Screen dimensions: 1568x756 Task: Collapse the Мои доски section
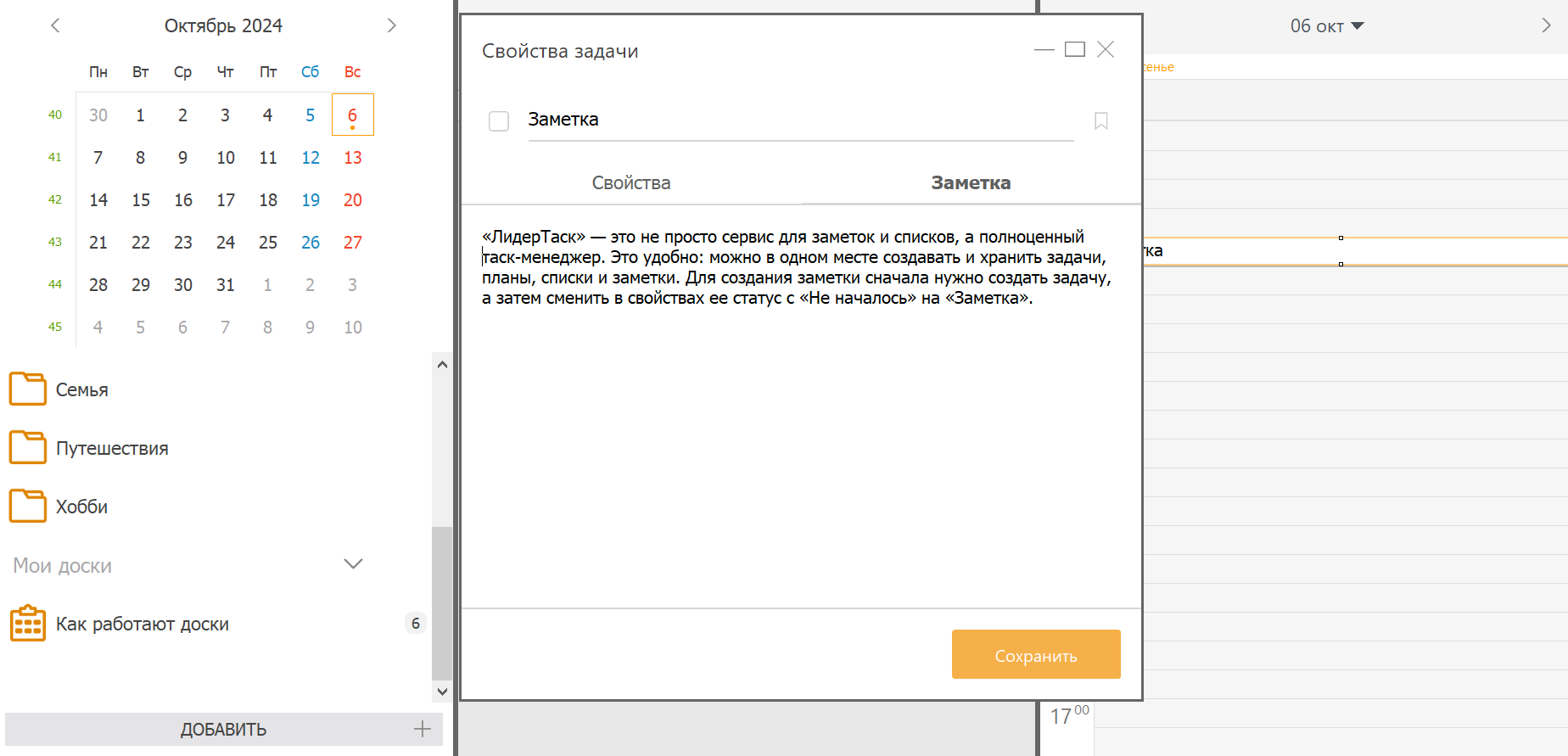353,564
